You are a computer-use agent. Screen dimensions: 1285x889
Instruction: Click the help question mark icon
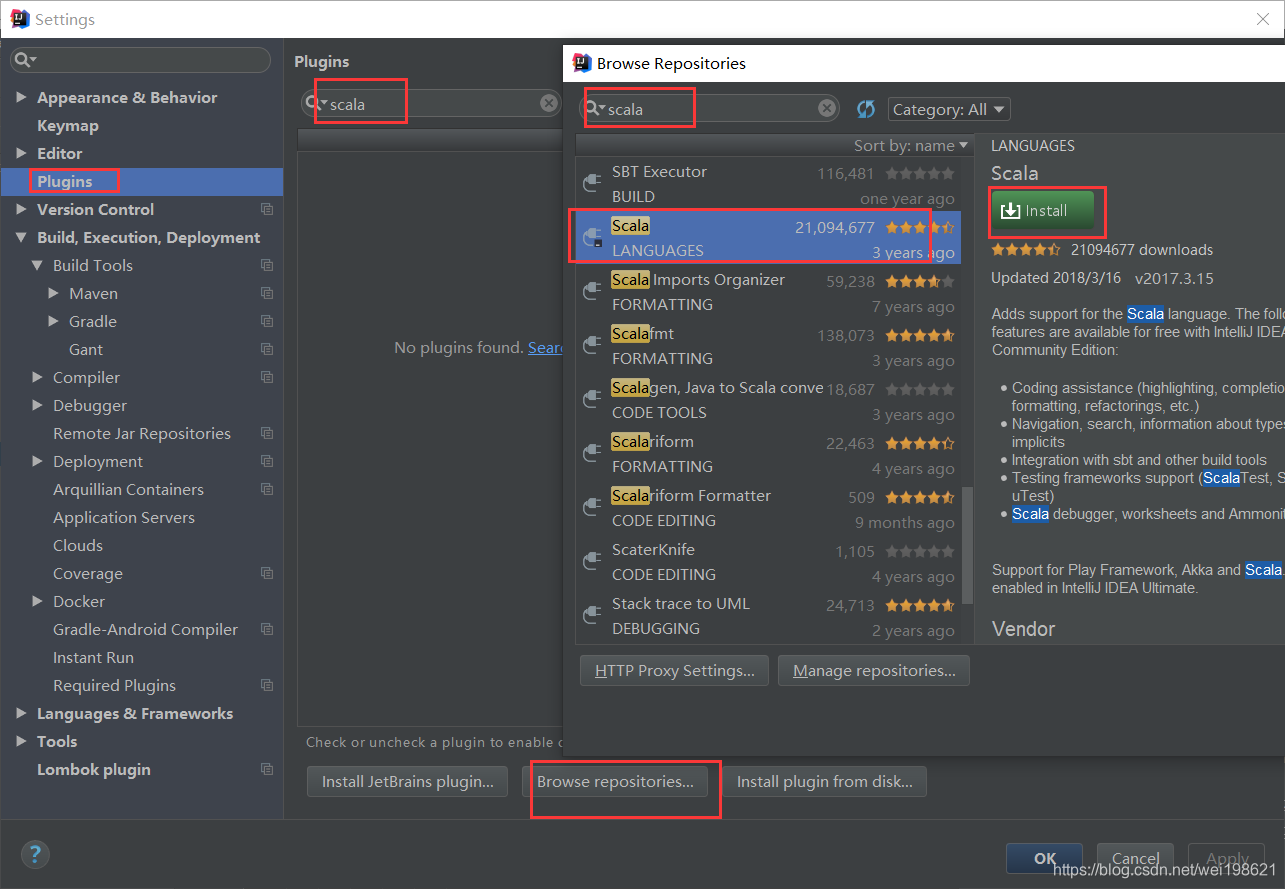click(x=35, y=854)
